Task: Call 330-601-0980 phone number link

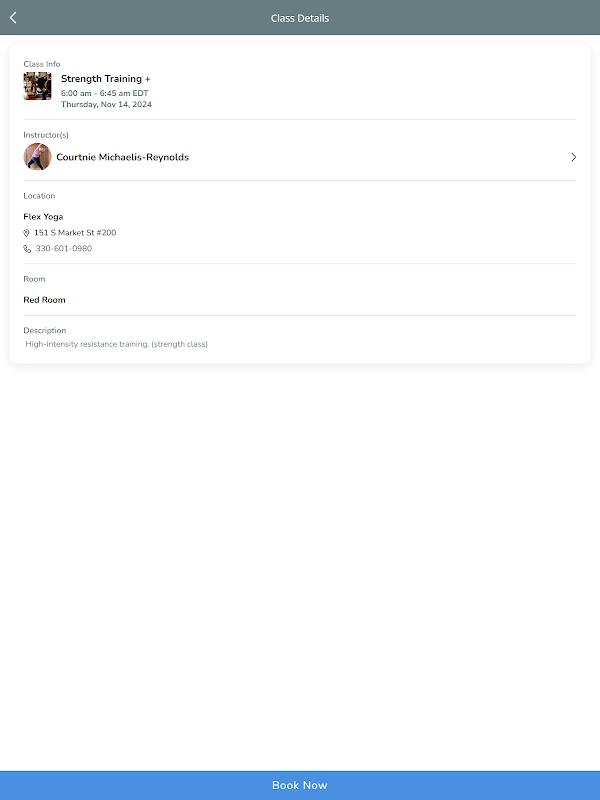Action: pos(63,249)
